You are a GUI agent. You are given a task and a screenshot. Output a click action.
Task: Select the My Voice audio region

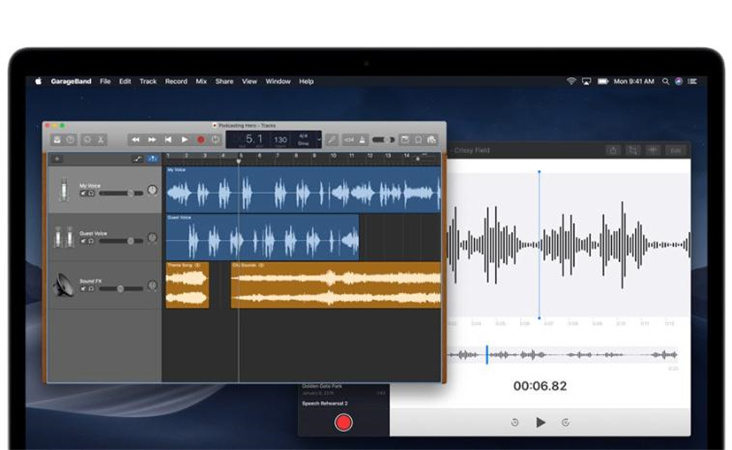tap(303, 190)
